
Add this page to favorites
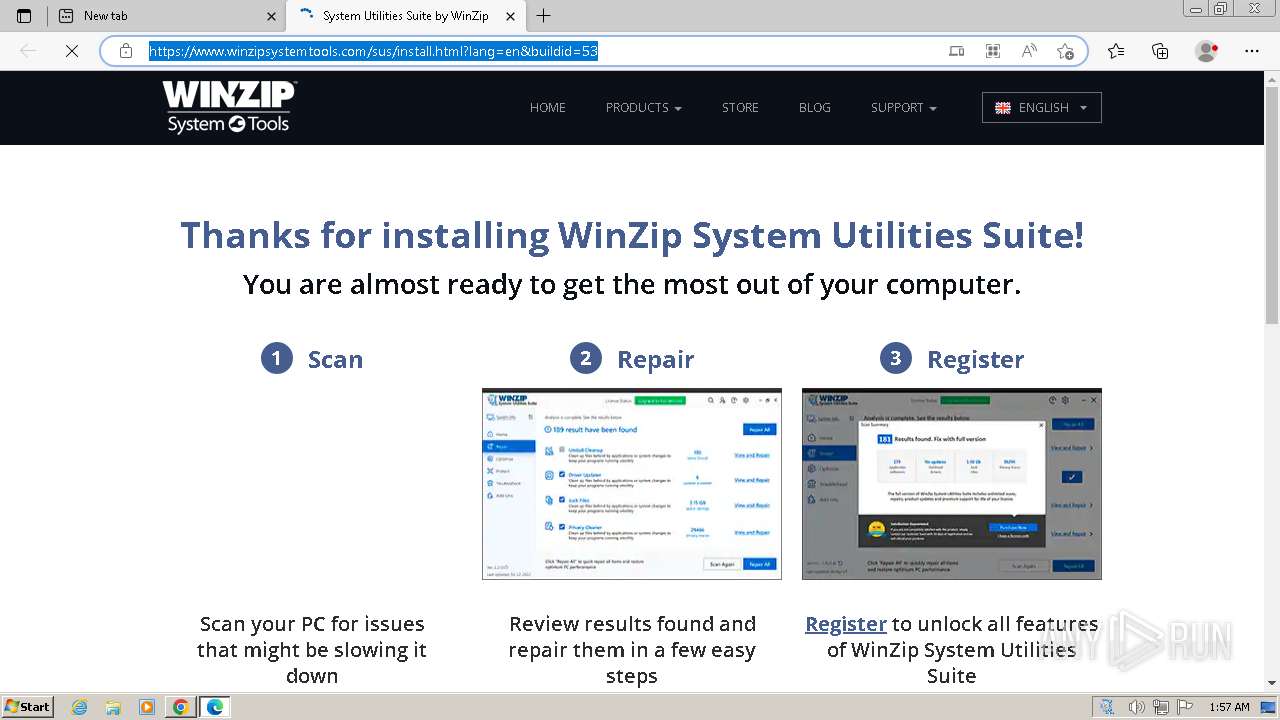click(x=1066, y=51)
